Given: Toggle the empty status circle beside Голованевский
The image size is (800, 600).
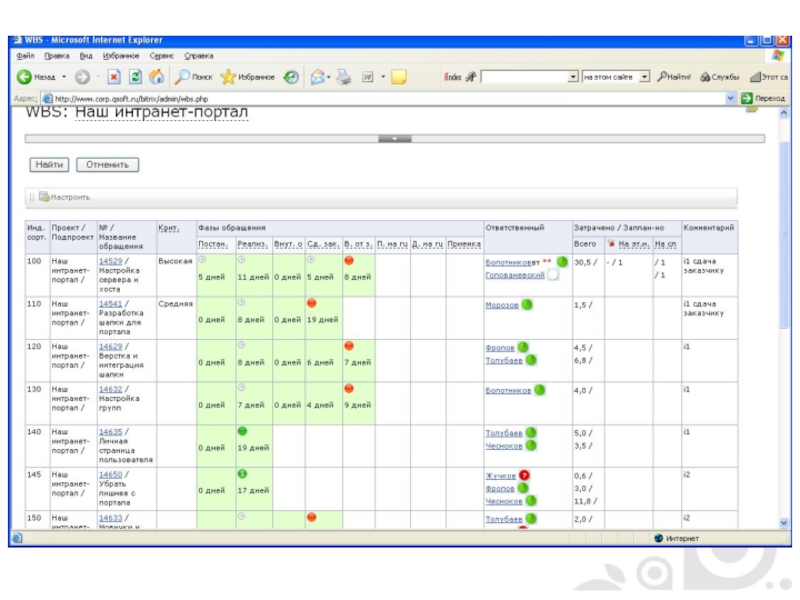Looking at the screenshot, I should pos(553,274).
